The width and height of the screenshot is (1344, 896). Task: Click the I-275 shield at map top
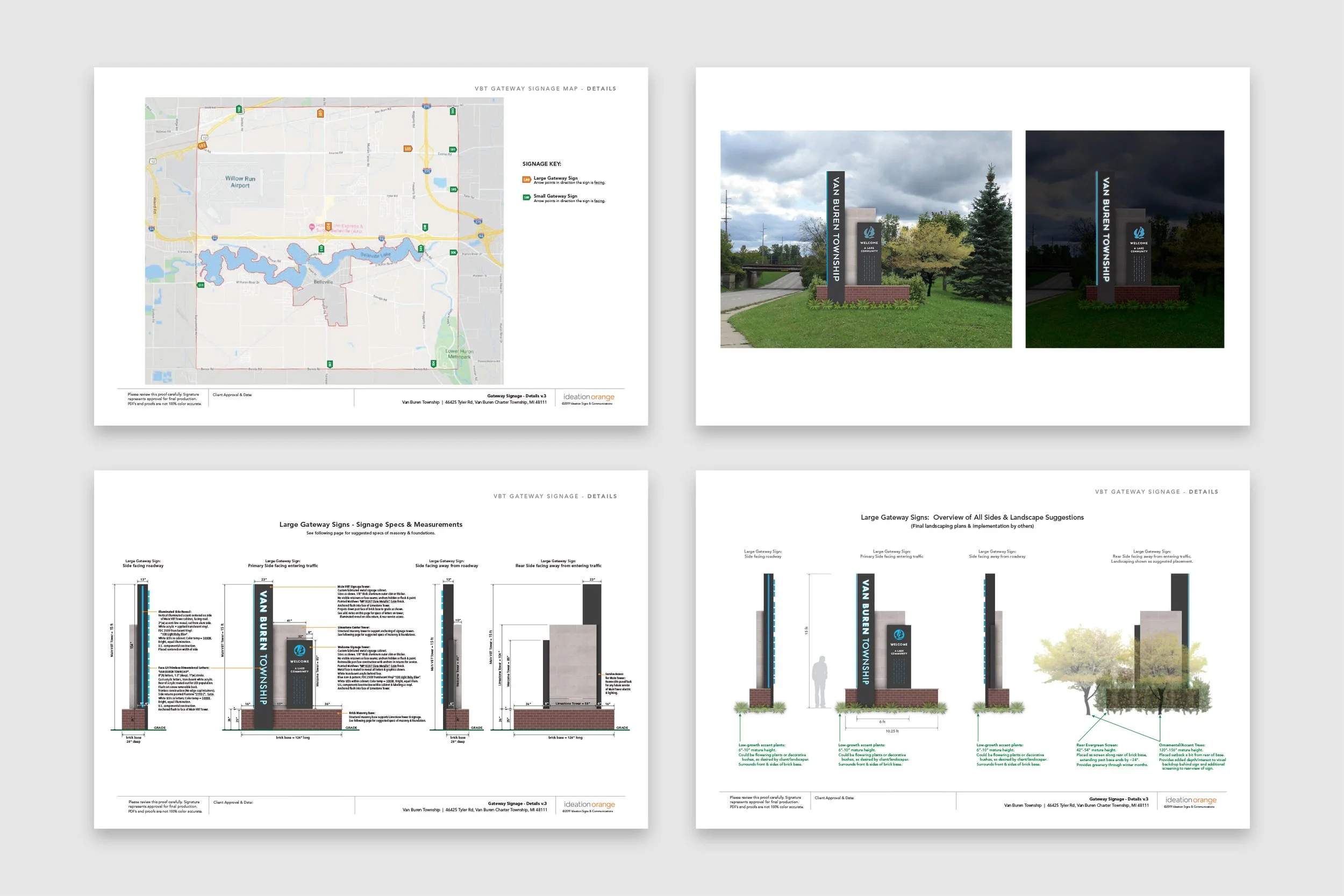click(x=427, y=107)
